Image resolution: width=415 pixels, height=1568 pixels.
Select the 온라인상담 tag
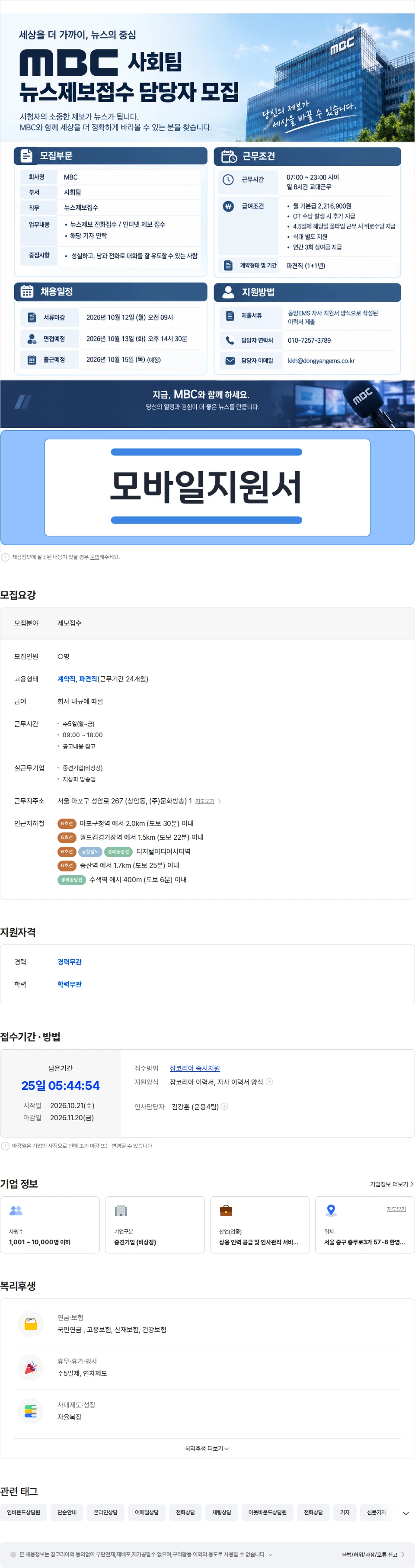(x=106, y=1513)
